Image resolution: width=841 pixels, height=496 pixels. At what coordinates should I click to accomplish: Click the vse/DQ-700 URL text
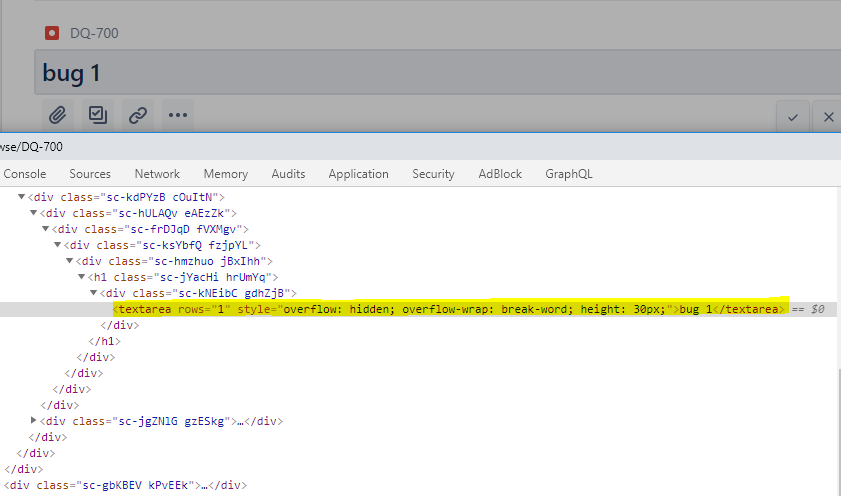pyautogui.click(x=31, y=146)
